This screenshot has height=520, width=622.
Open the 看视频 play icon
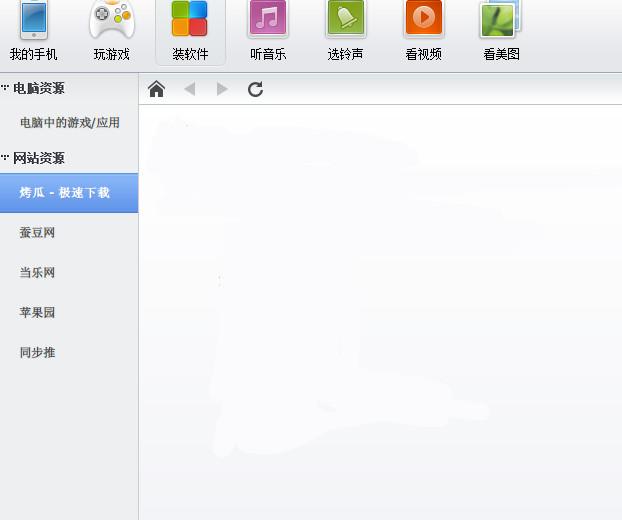423,19
